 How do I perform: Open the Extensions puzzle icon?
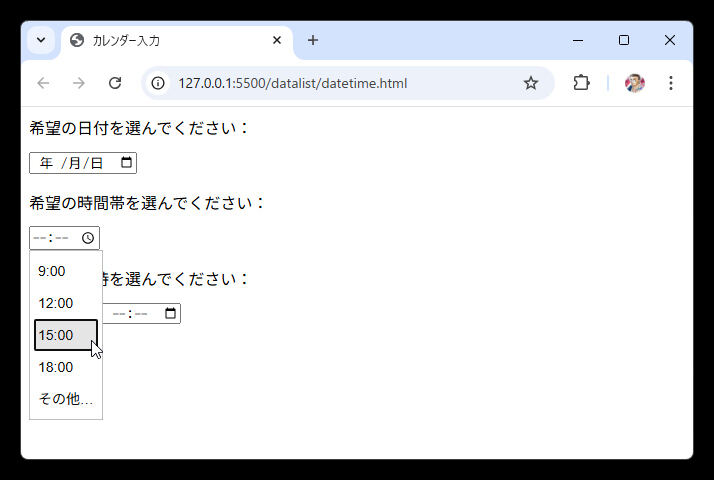(581, 83)
